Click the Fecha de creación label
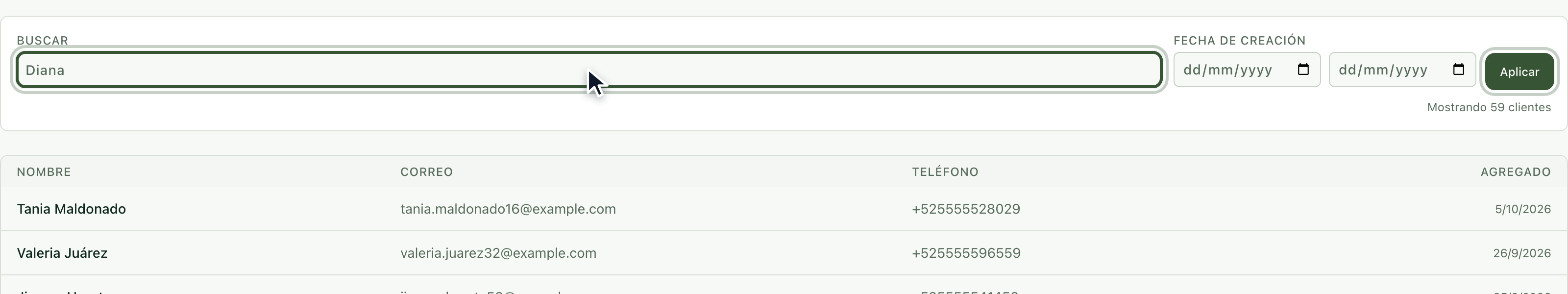 coord(1240,41)
